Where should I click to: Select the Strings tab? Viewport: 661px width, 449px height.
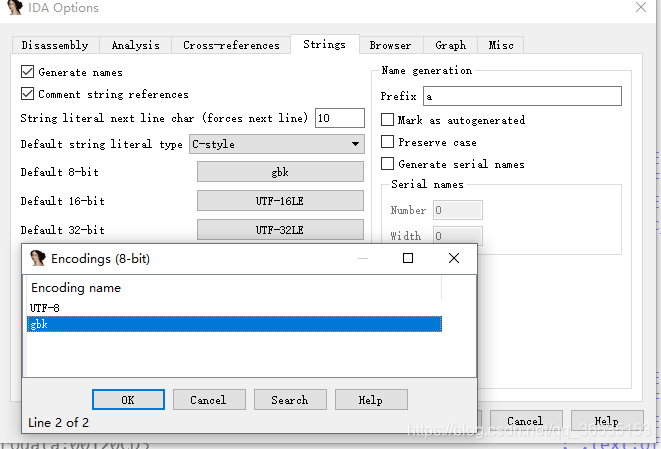[x=324, y=44]
